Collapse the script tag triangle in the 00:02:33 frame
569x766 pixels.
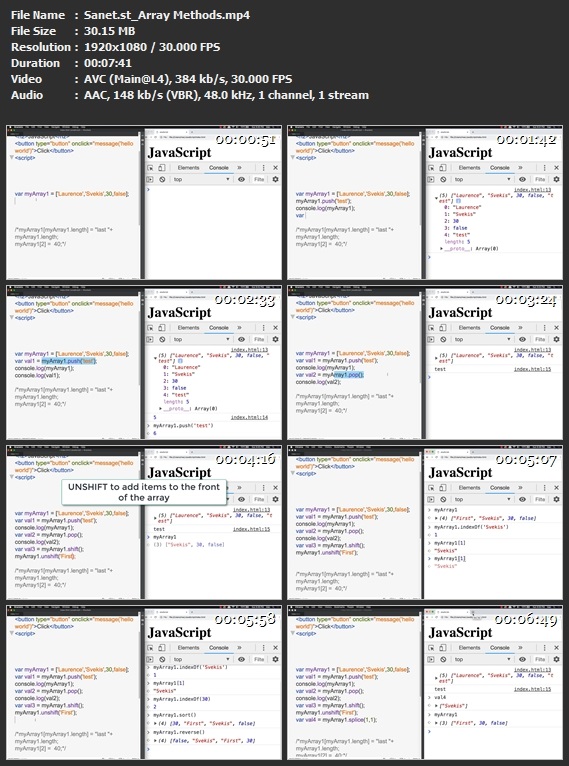click(12, 318)
